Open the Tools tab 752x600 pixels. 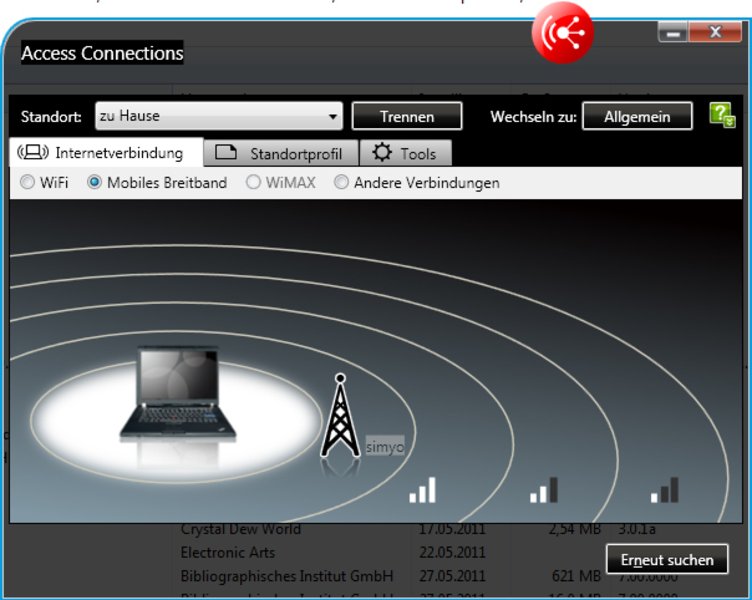405,153
